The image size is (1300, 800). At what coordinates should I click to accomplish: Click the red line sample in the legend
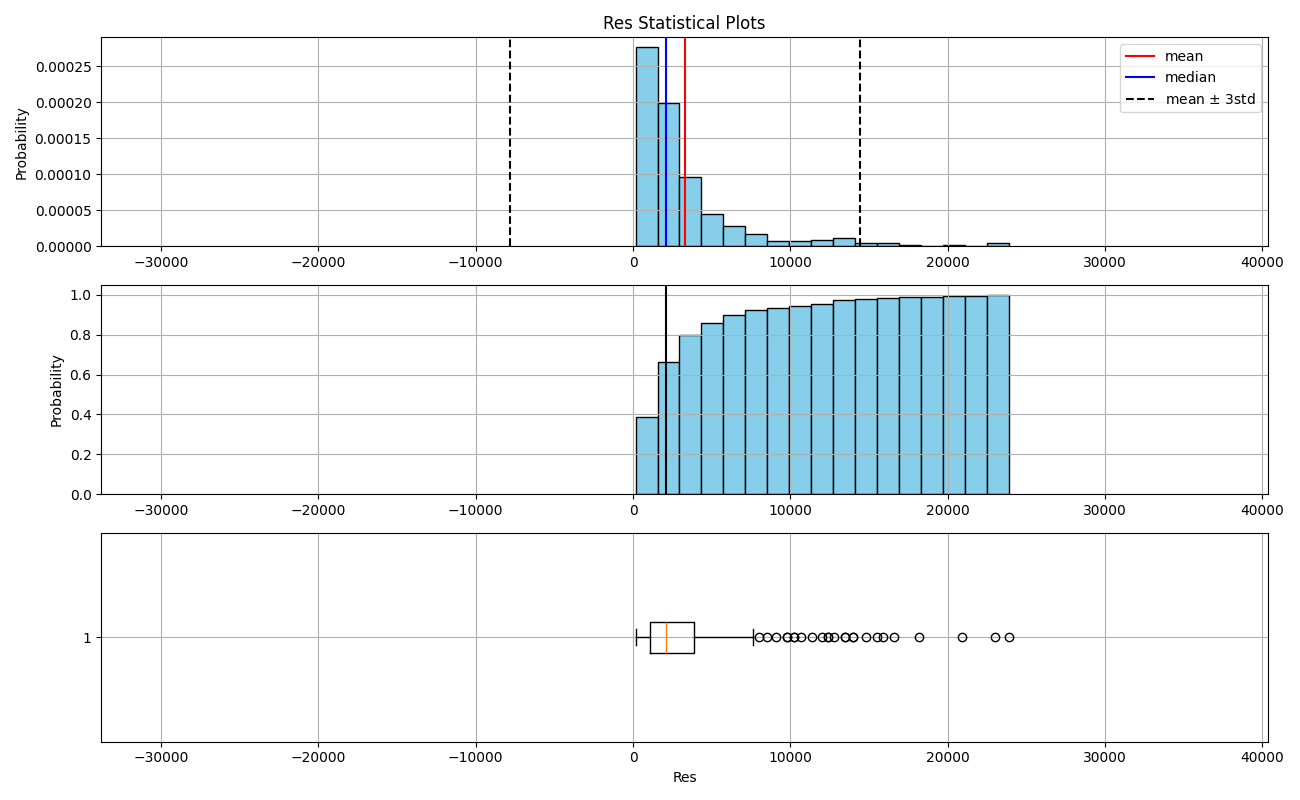pos(1142,56)
